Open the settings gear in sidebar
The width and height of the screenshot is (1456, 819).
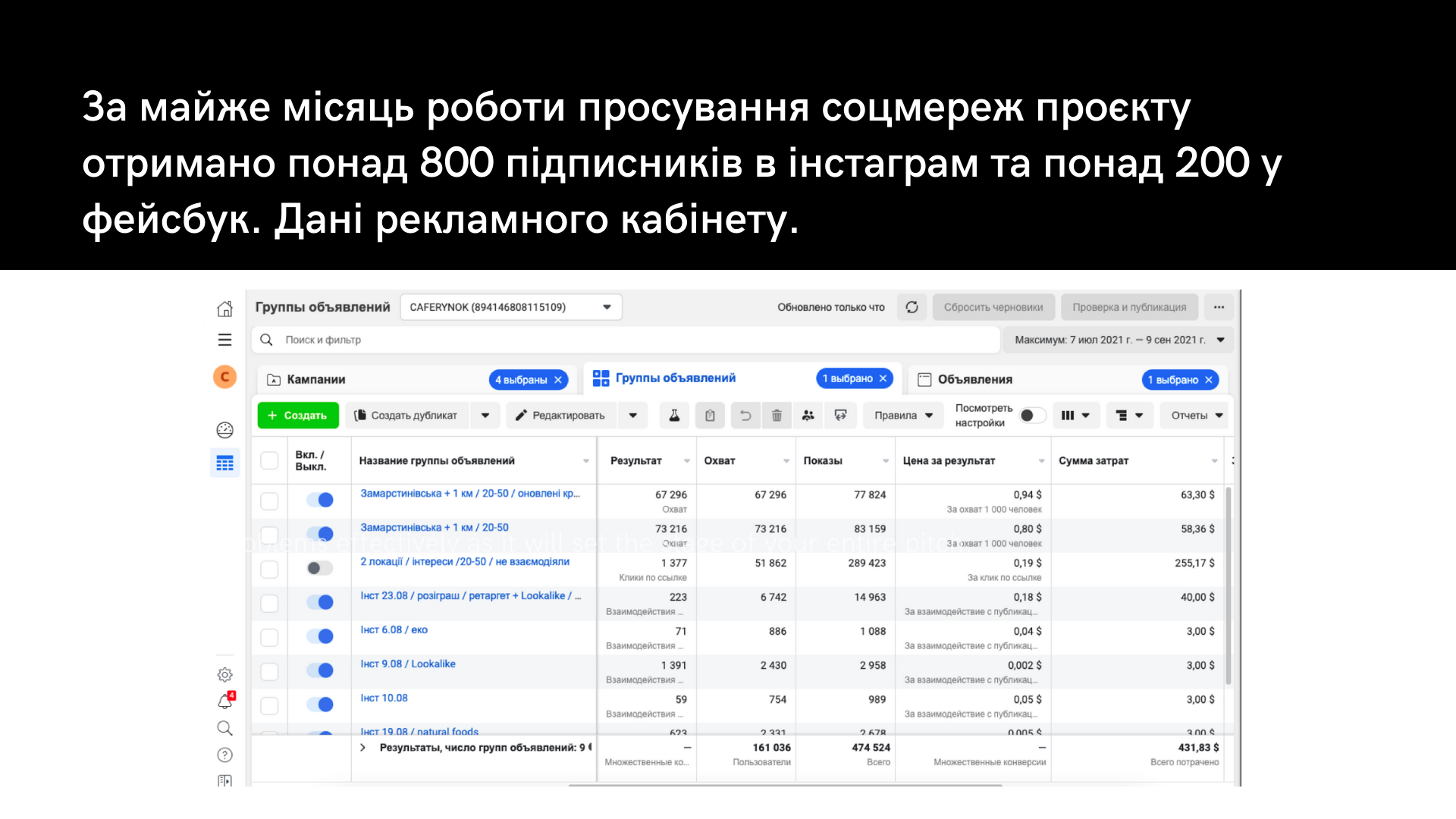(x=224, y=674)
